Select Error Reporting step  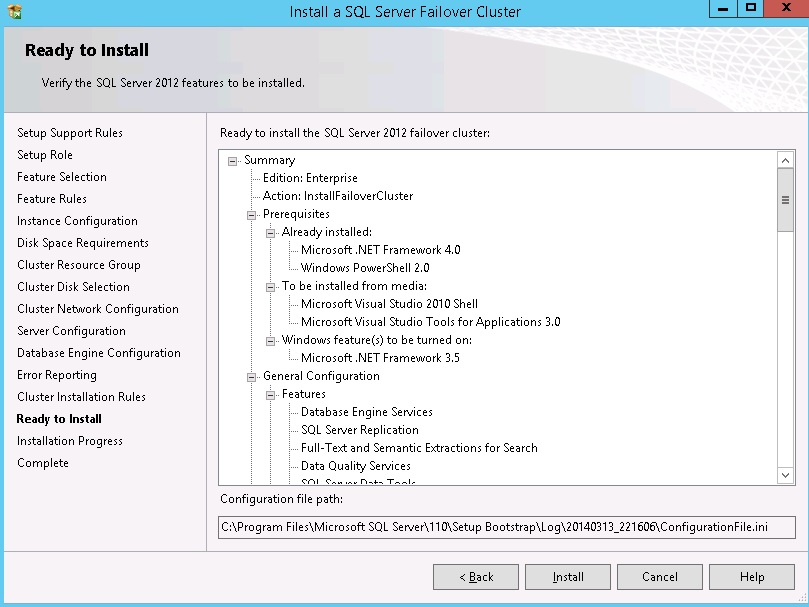click(x=57, y=375)
